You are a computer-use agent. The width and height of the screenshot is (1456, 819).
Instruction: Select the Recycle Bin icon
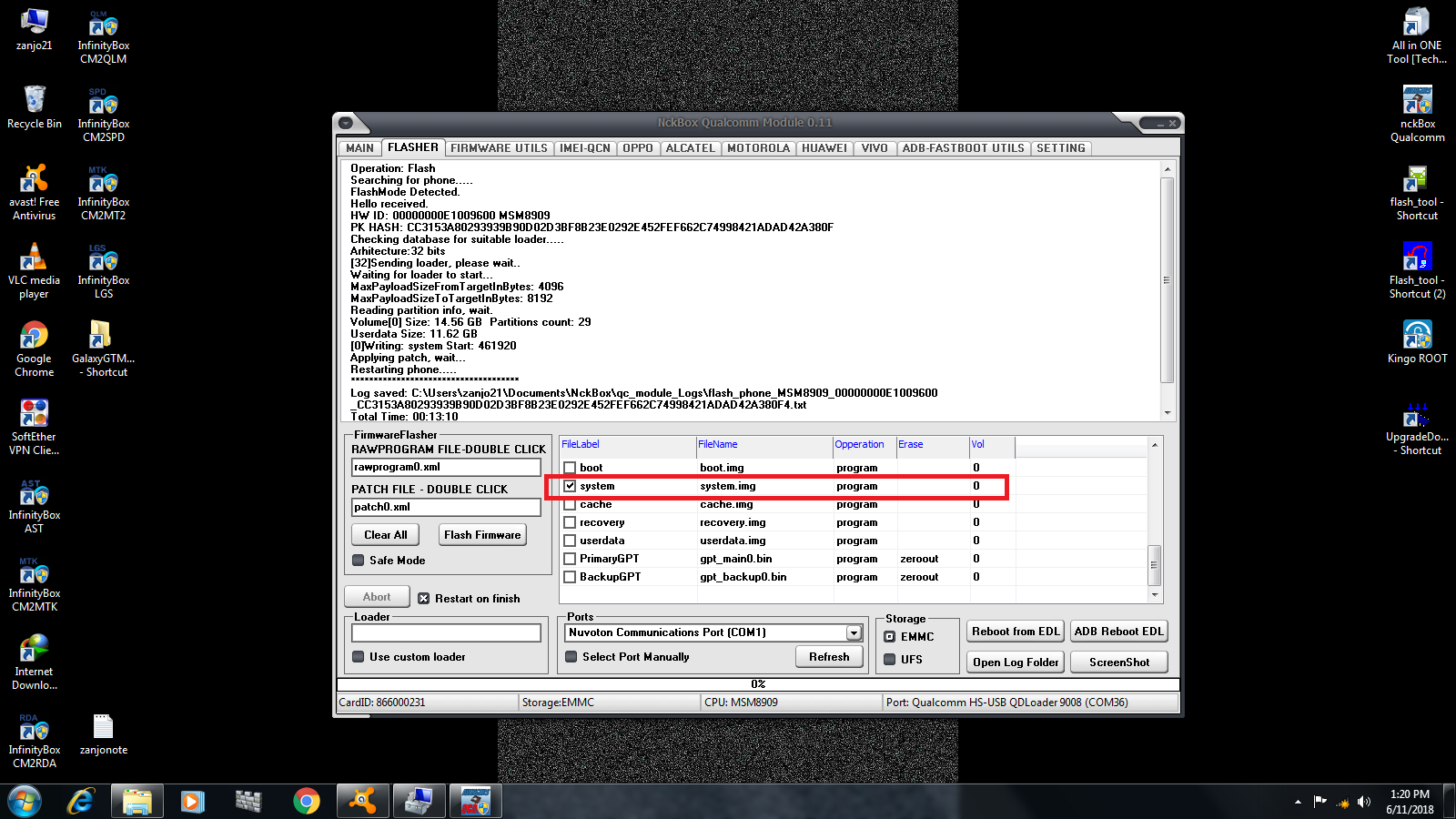coord(35,107)
